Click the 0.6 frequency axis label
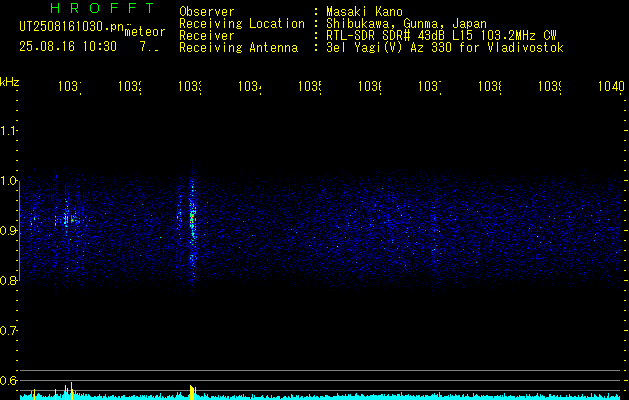 coord(8,380)
